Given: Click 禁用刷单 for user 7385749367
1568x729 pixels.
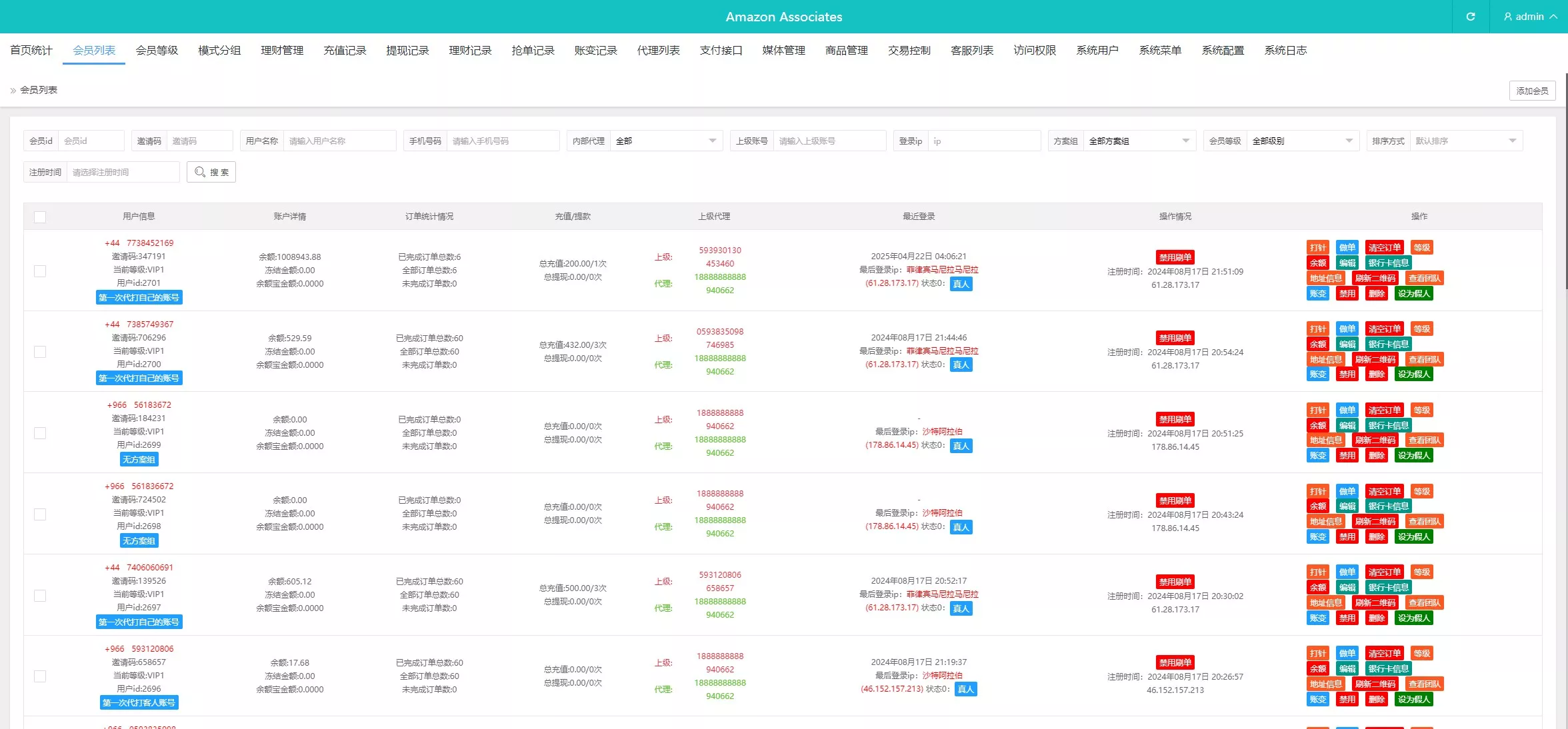Looking at the screenshot, I should pyautogui.click(x=1175, y=338).
